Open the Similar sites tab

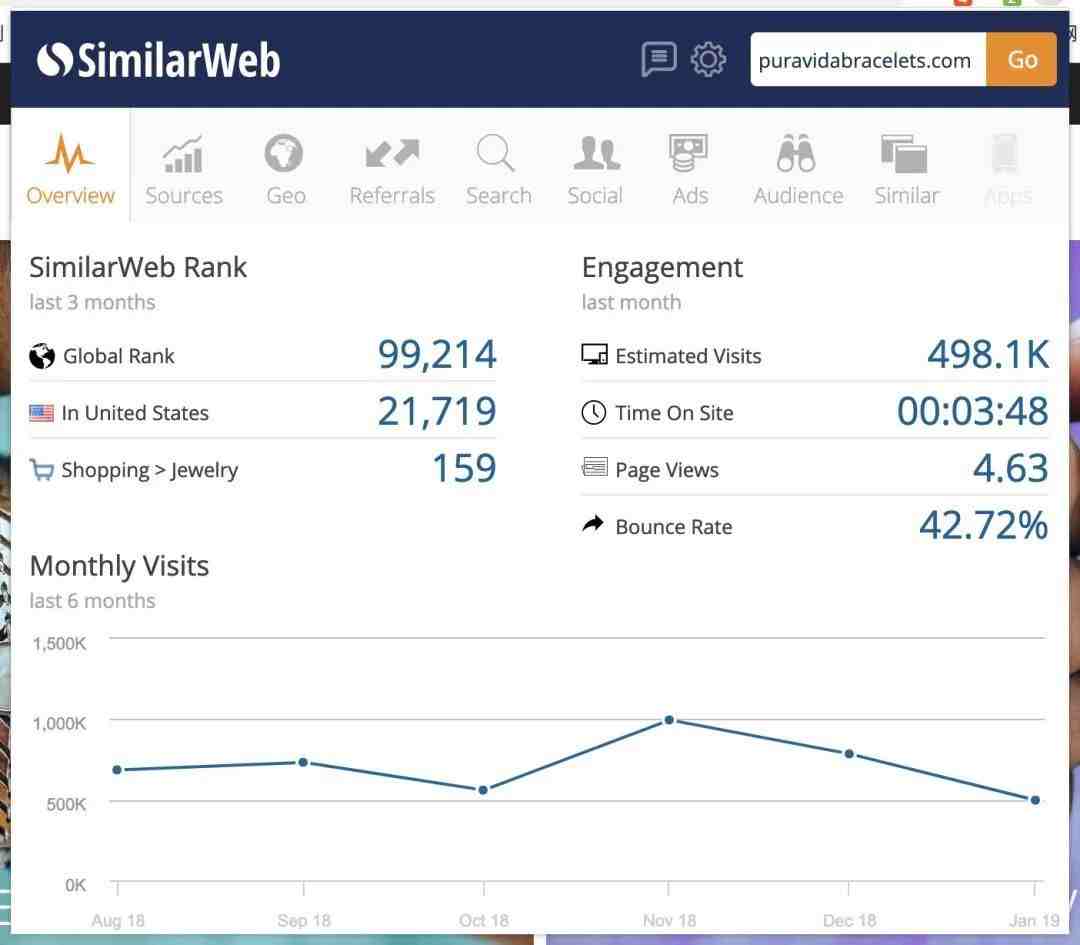click(x=906, y=169)
